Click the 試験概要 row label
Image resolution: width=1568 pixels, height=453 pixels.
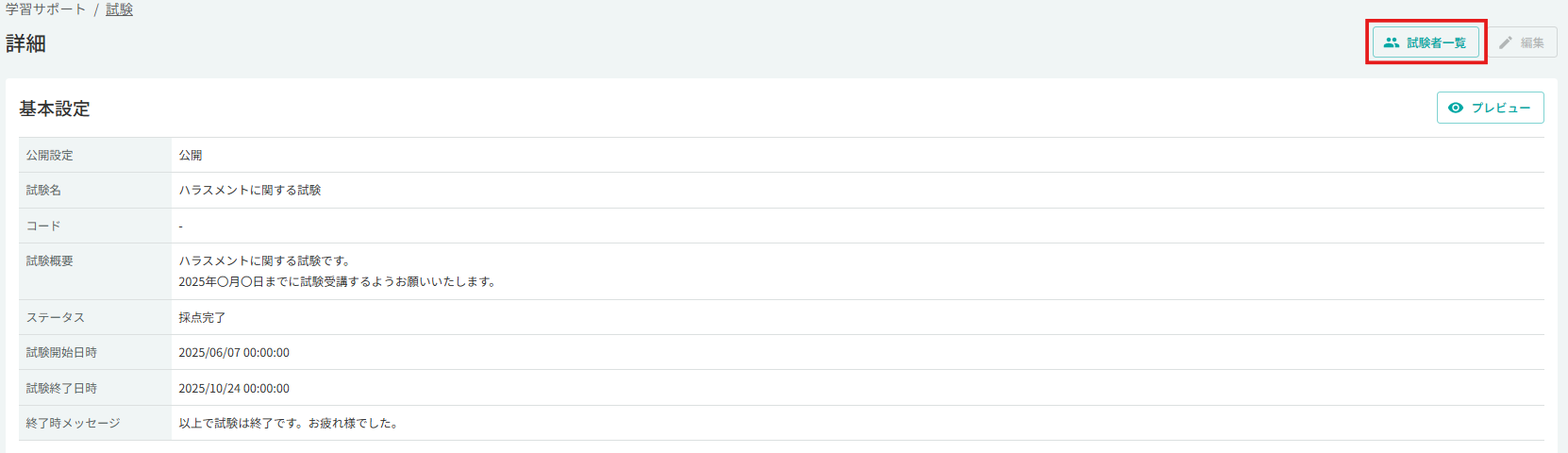point(49,261)
